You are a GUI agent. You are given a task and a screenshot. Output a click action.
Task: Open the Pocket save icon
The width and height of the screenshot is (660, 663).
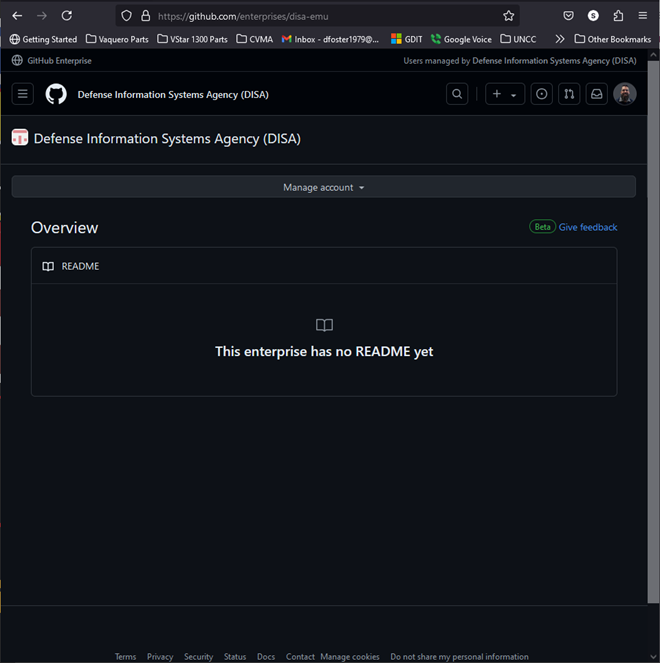point(569,16)
